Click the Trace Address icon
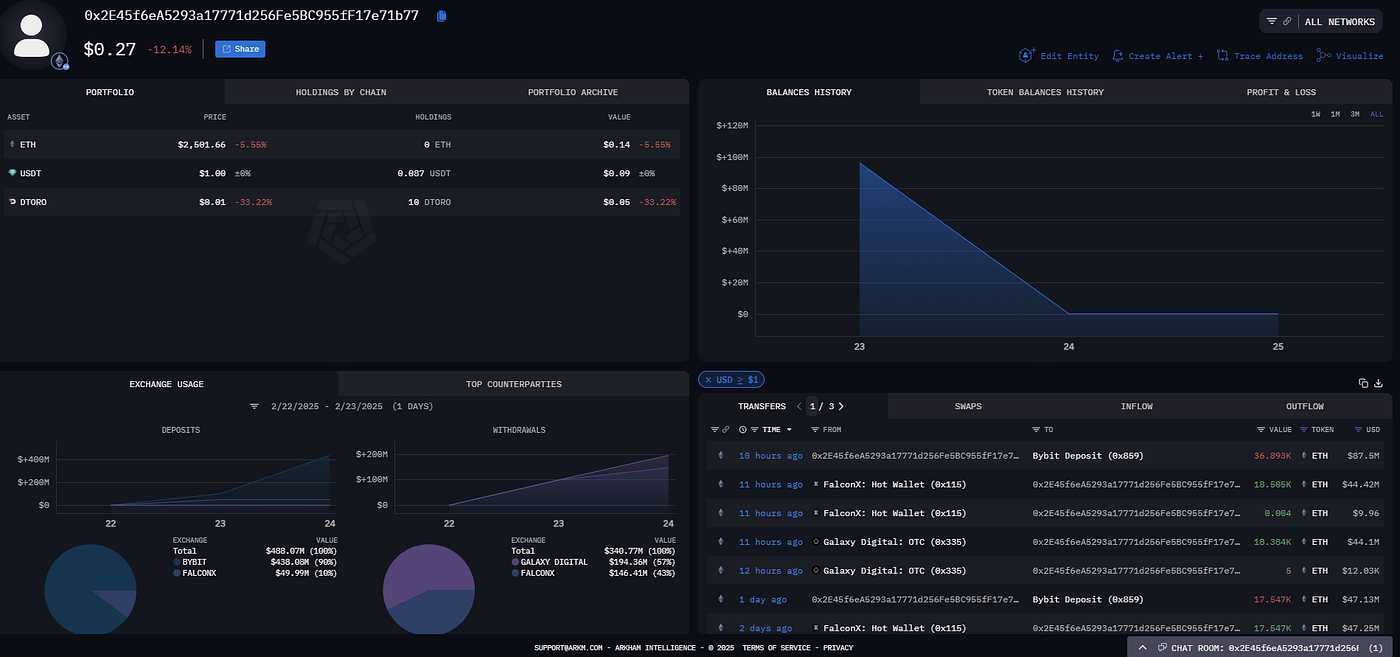The height and width of the screenshot is (657, 1400). coord(1222,56)
